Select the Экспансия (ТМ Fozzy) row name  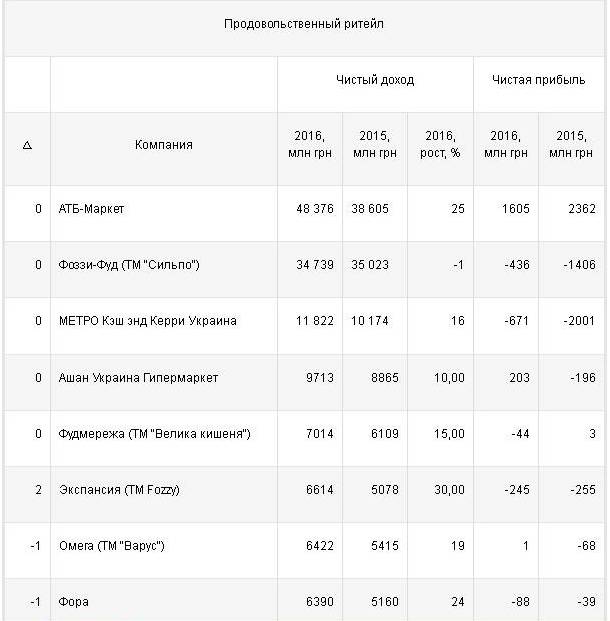point(119,490)
